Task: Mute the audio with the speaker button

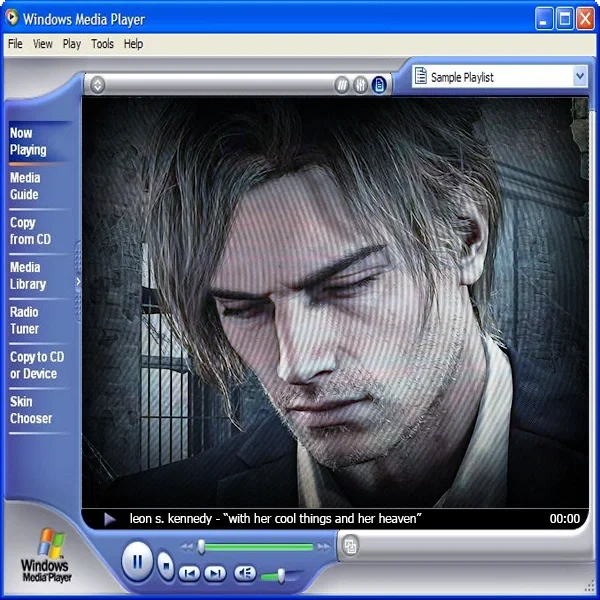Action: [x=245, y=573]
